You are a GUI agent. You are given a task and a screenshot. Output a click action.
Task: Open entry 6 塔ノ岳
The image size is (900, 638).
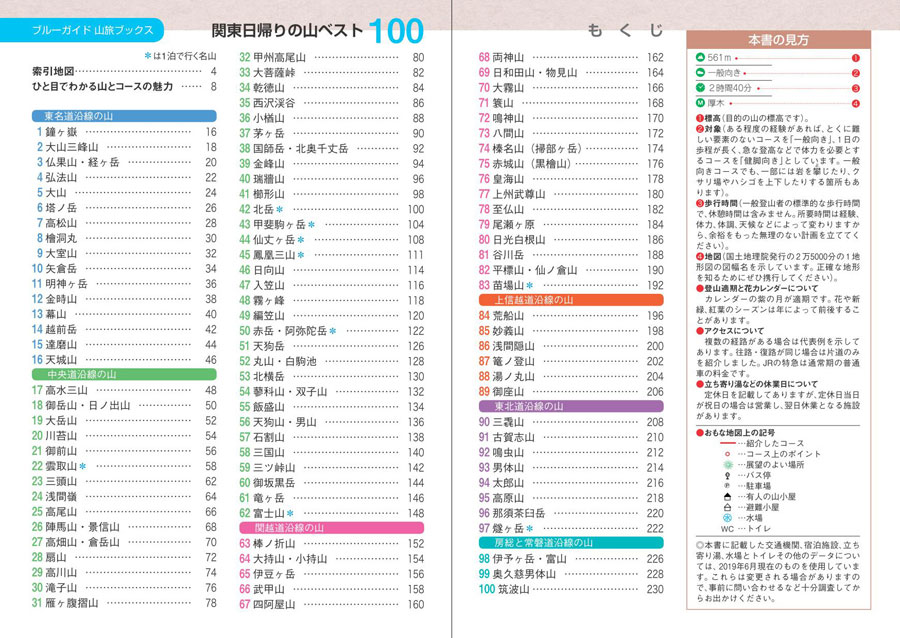coord(124,208)
